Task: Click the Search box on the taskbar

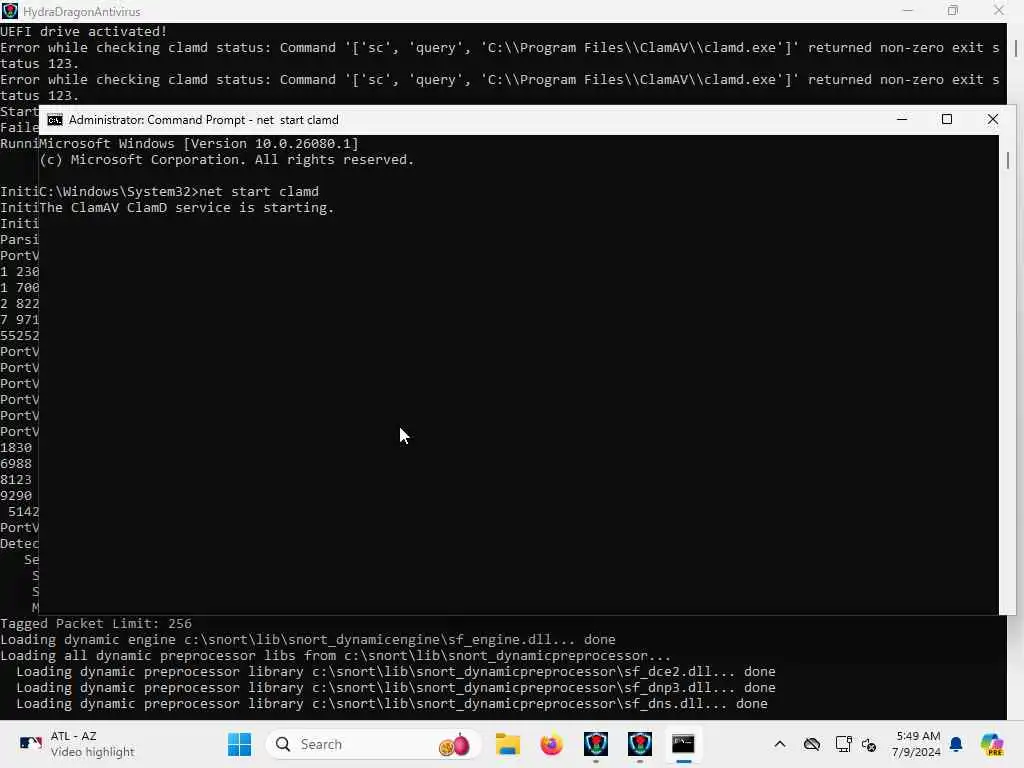Action: (x=374, y=744)
